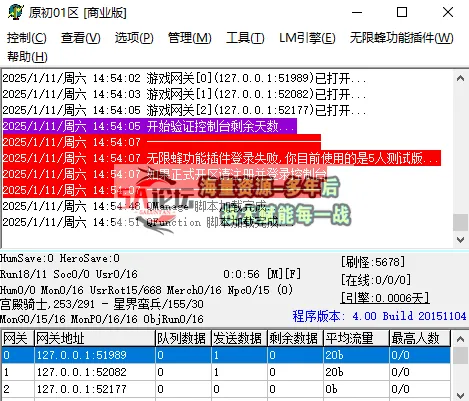
Task: Select gateway row 127.0.0.1:51989
Action: click(x=226, y=355)
